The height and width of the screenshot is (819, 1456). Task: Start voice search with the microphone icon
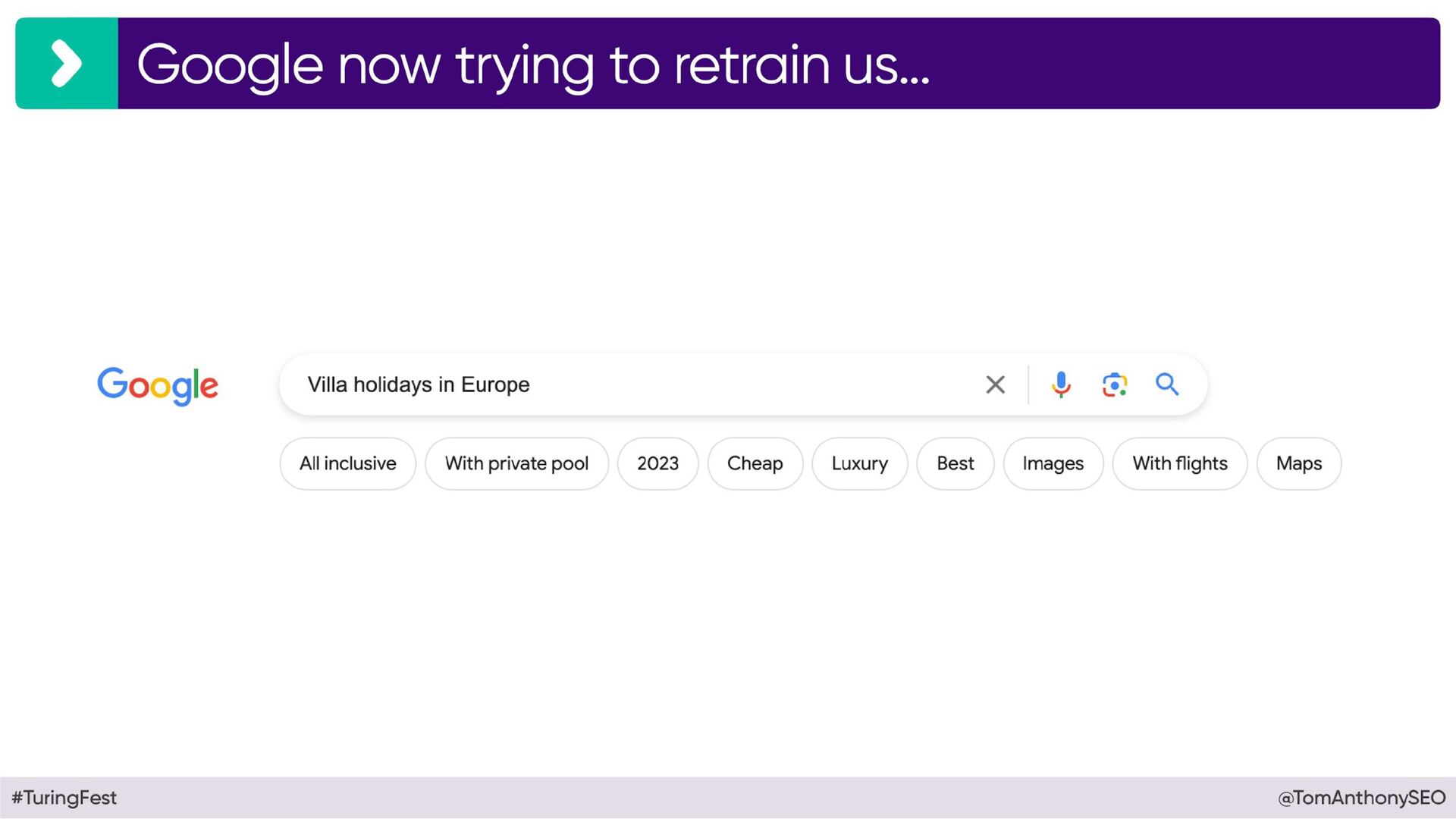(x=1061, y=384)
